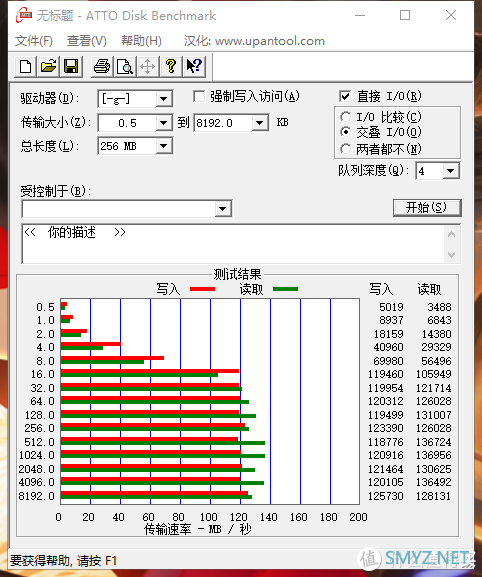The image size is (482, 577).
Task: Click the green read legend swatch
Action: (x=286, y=289)
